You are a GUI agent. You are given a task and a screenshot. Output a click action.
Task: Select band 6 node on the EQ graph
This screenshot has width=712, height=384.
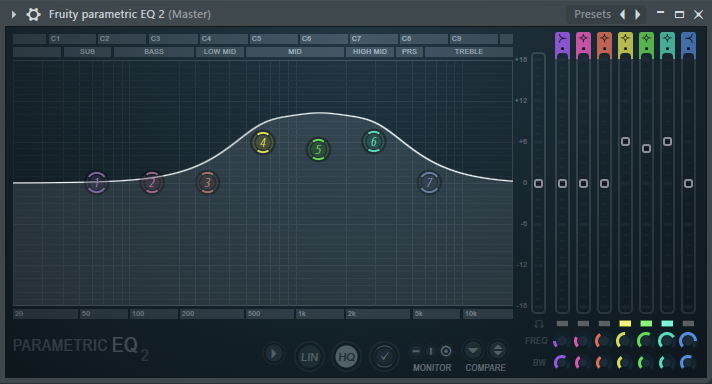coord(374,142)
